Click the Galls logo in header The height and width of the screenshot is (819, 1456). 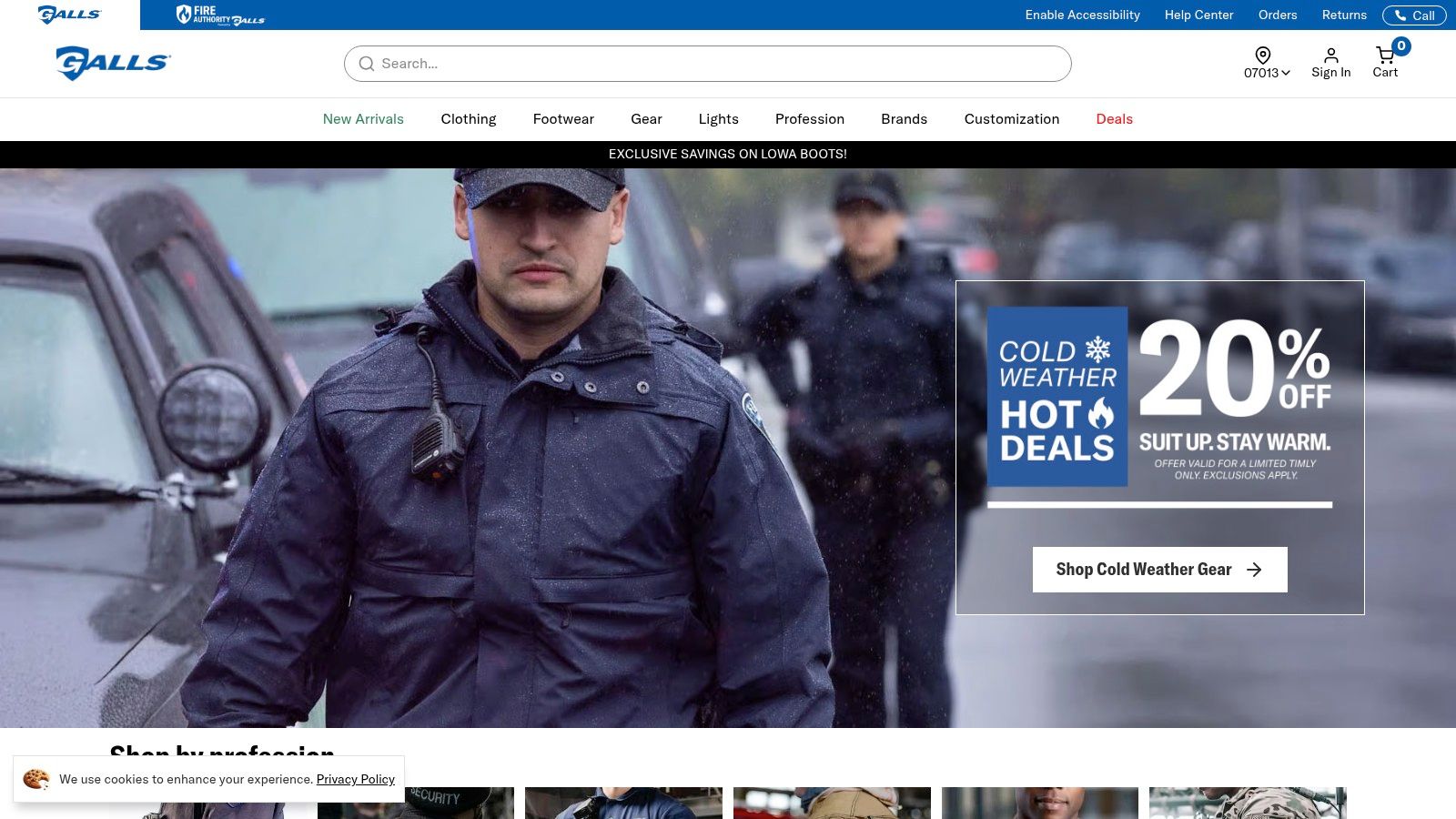click(113, 63)
